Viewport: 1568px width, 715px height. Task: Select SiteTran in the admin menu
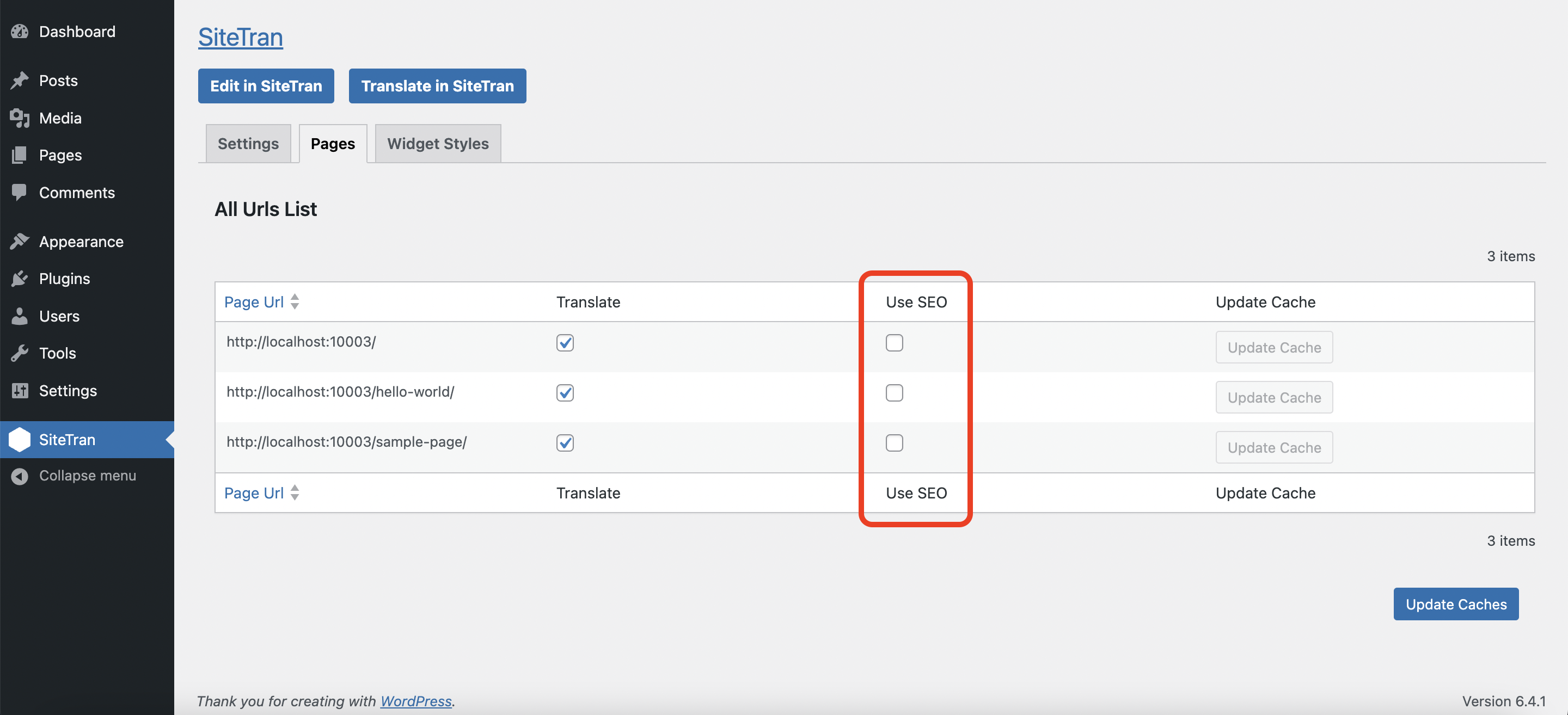click(87, 439)
